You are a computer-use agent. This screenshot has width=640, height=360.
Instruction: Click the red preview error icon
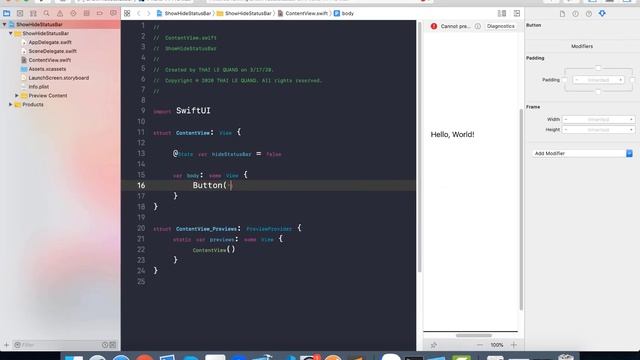(434, 26)
